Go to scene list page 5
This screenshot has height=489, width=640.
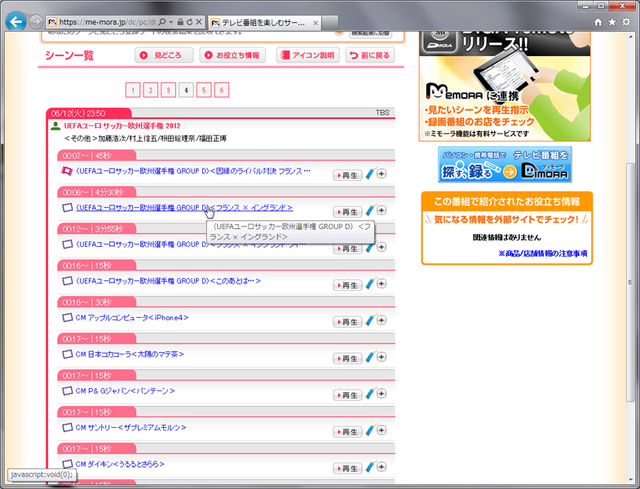204,90
